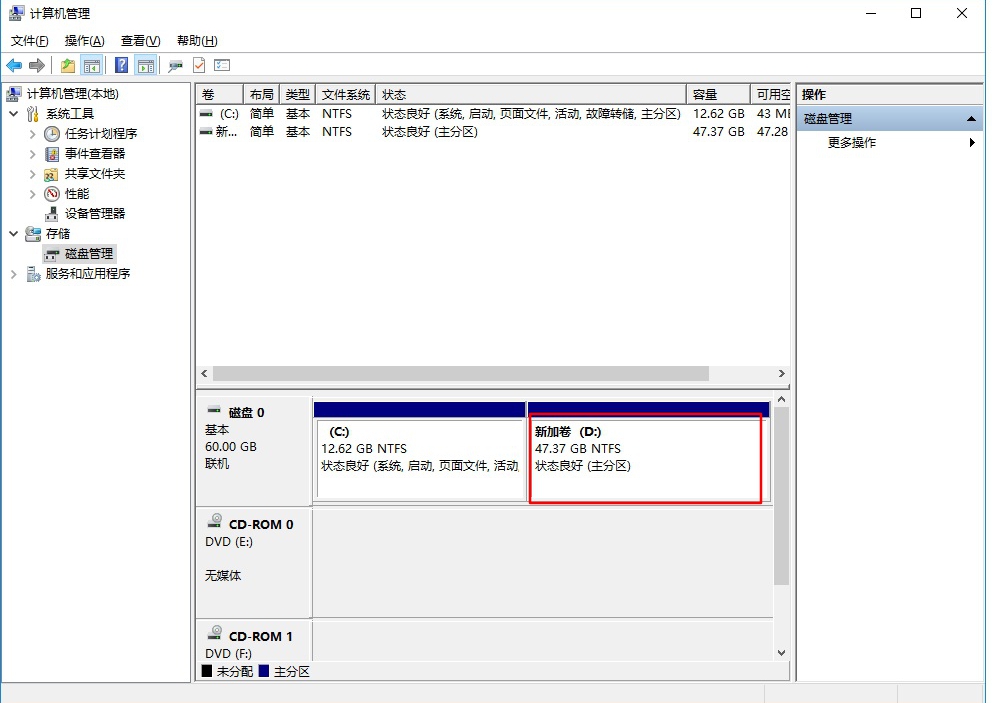Click the disk search toolbar icon
This screenshot has width=996, height=703.
click(x=175, y=65)
